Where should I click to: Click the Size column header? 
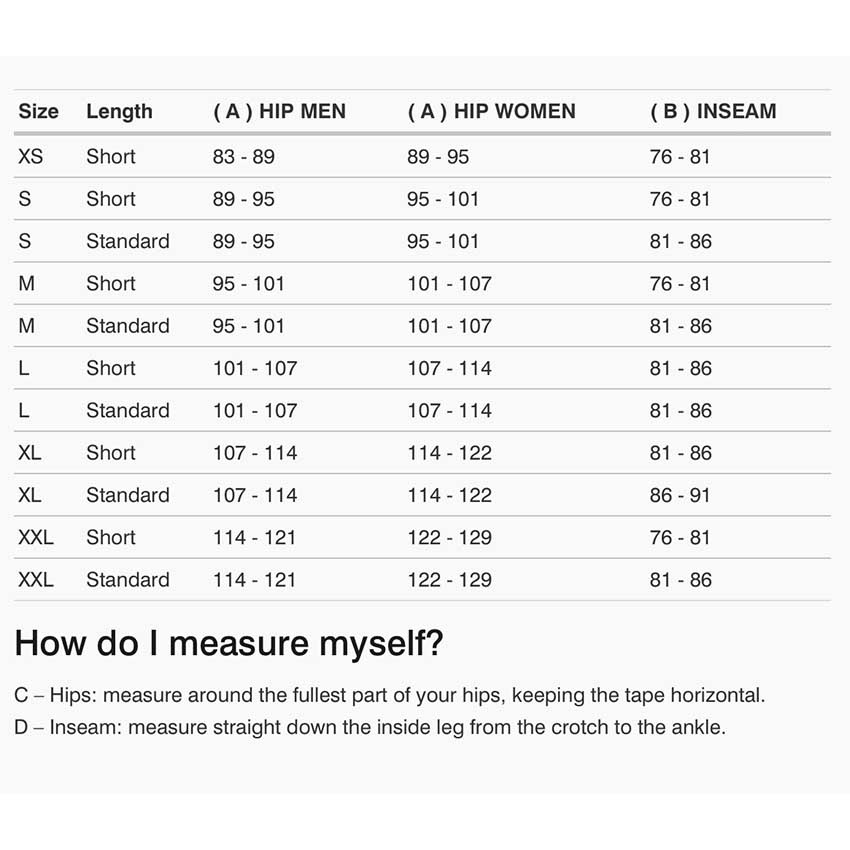point(38,111)
